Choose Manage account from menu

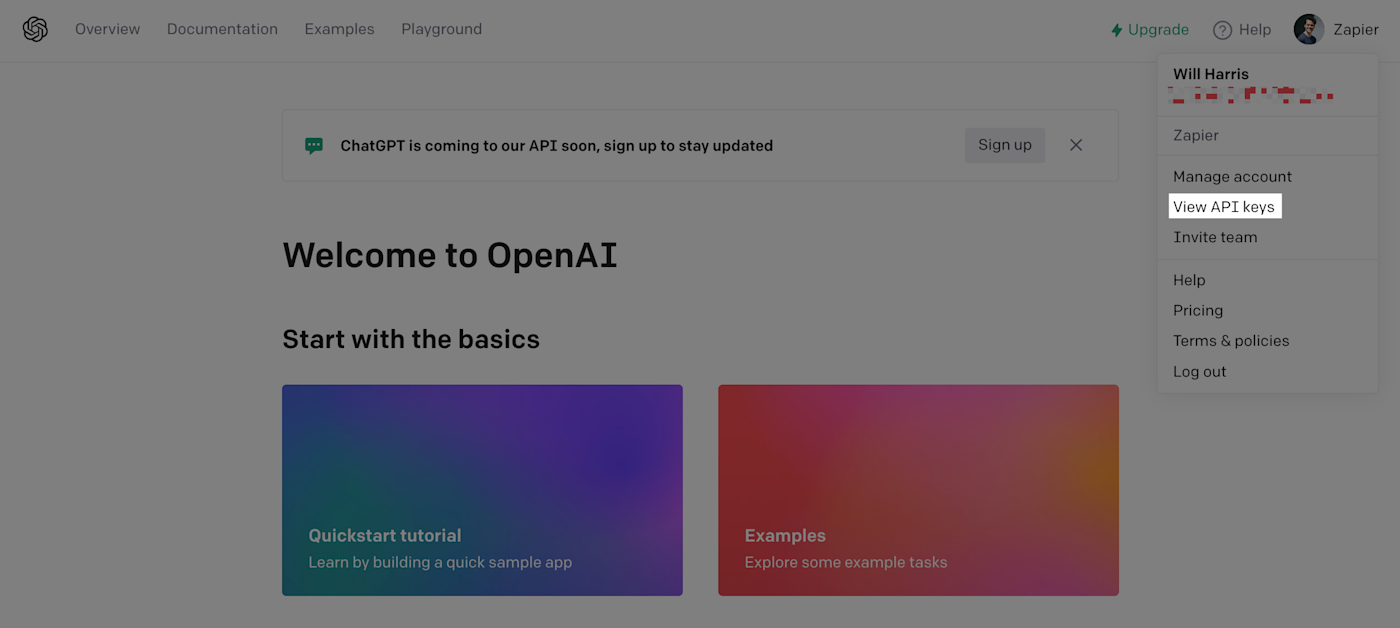coord(1232,177)
